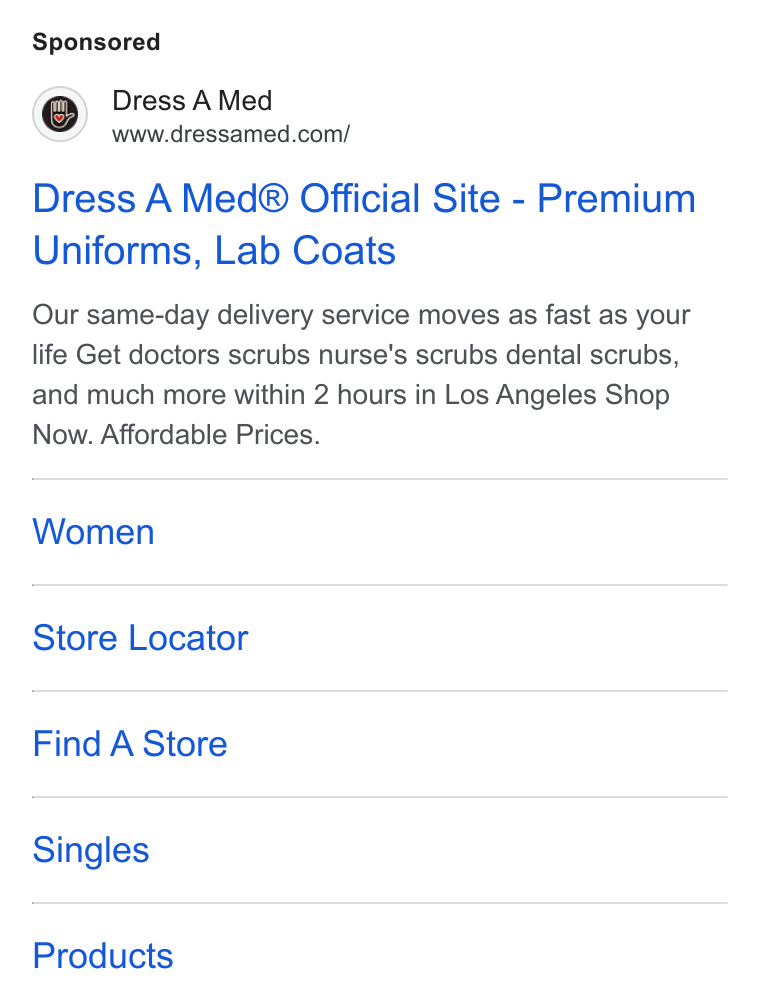This screenshot has width=760, height=1008.
Task: Open the Women sitelink
Action: (94, 532)
